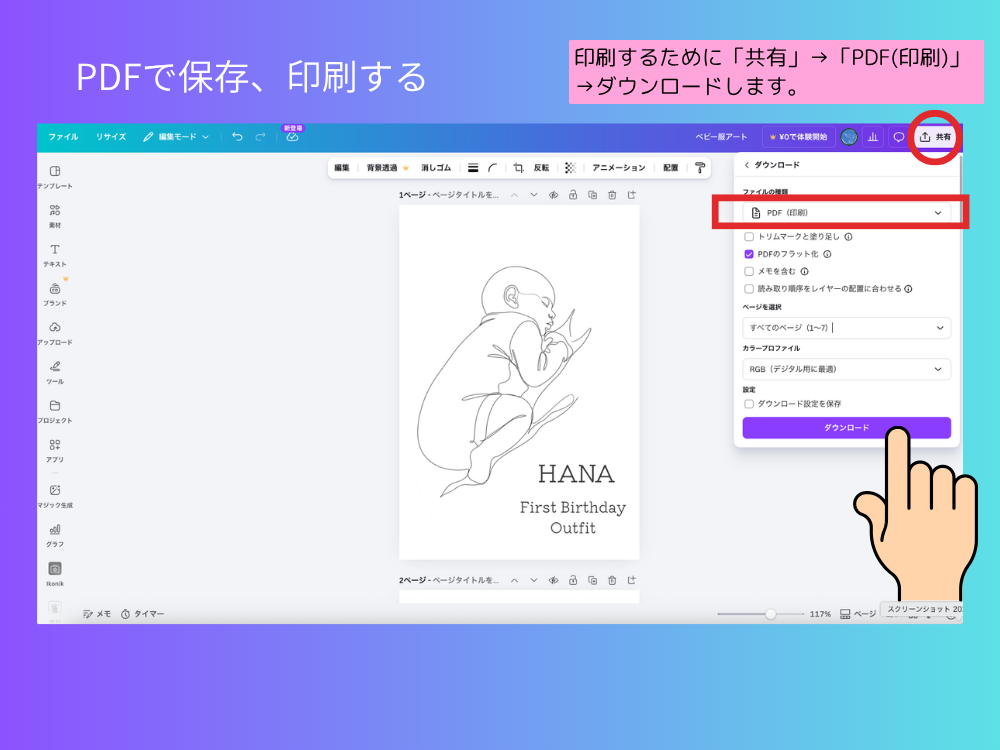This screenshot has width=1000, height=750.
Task: Open the アップロード (Uploads) sidebar panel
Action: (x=55, y=333)
